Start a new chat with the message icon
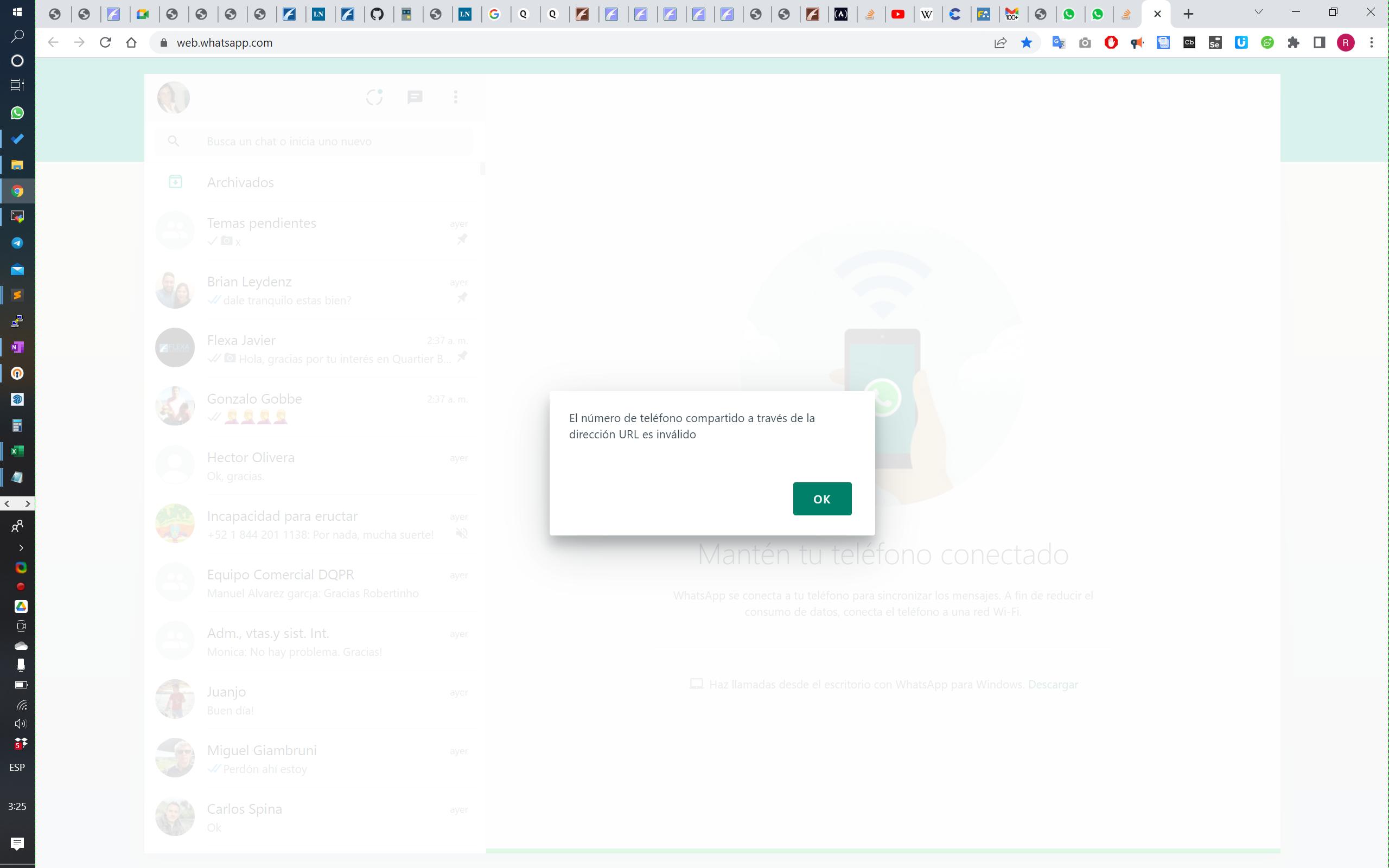Viewport: 1389px width, 868px height. [415, 97]
